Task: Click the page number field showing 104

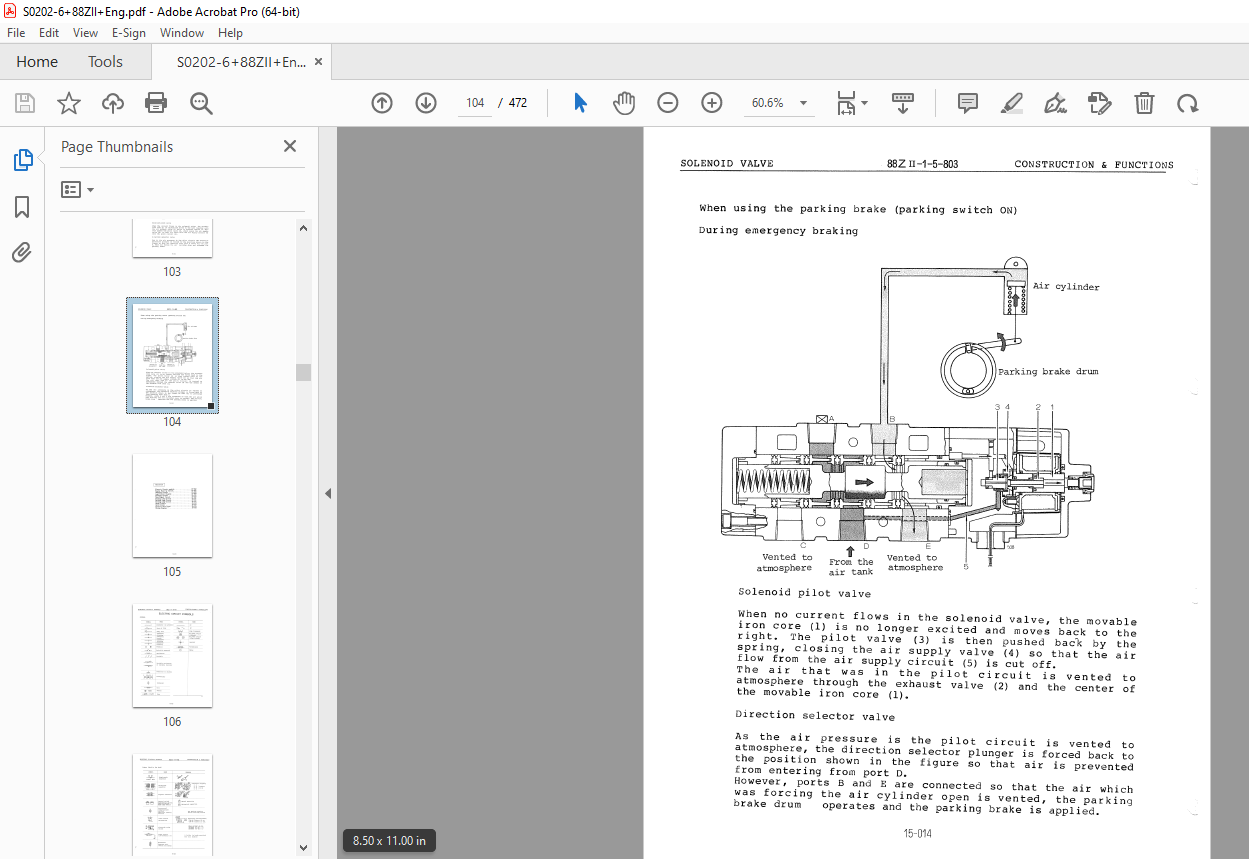Action: 475,103
